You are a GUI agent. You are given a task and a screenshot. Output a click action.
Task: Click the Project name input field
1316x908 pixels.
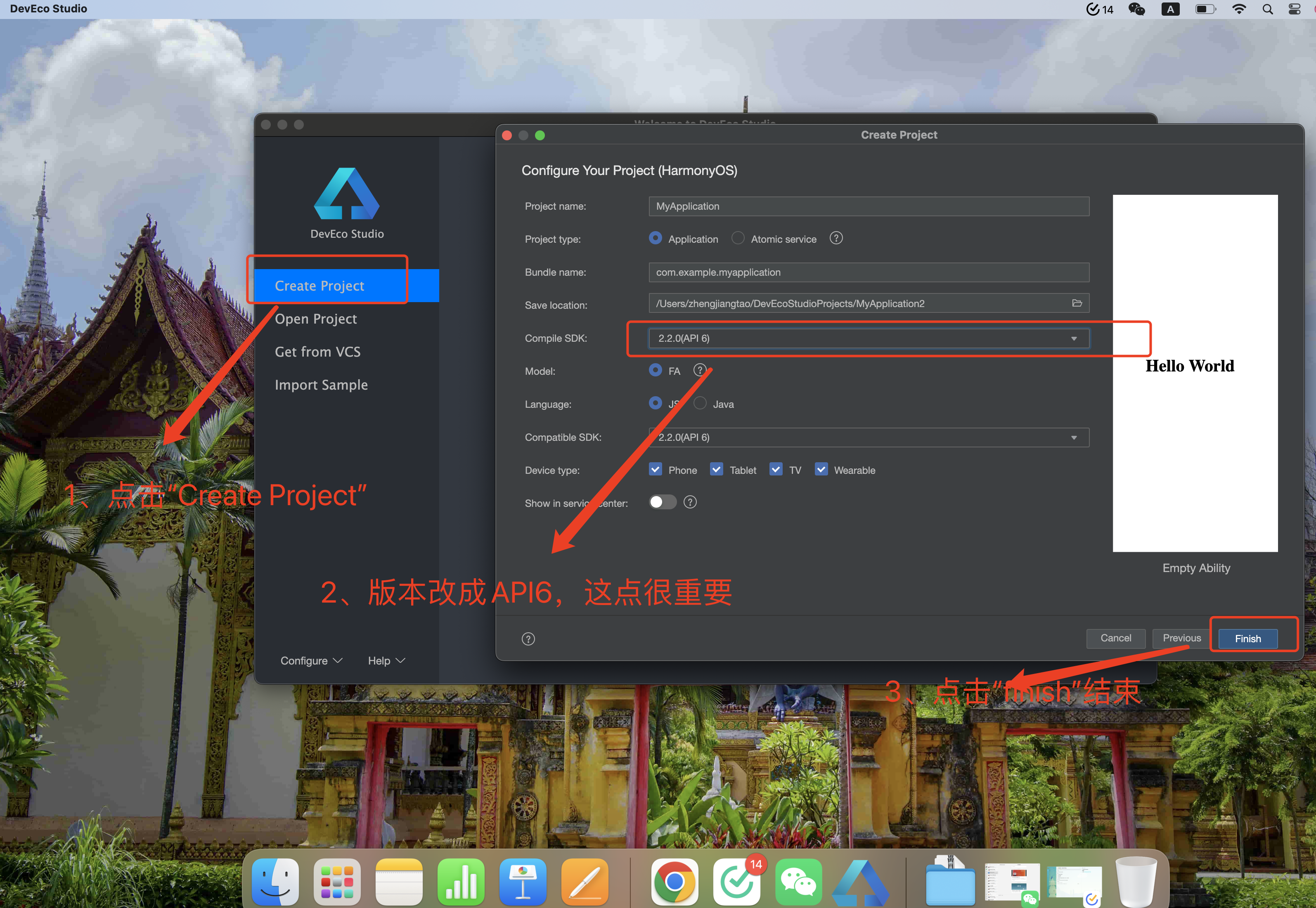(869, 206)
